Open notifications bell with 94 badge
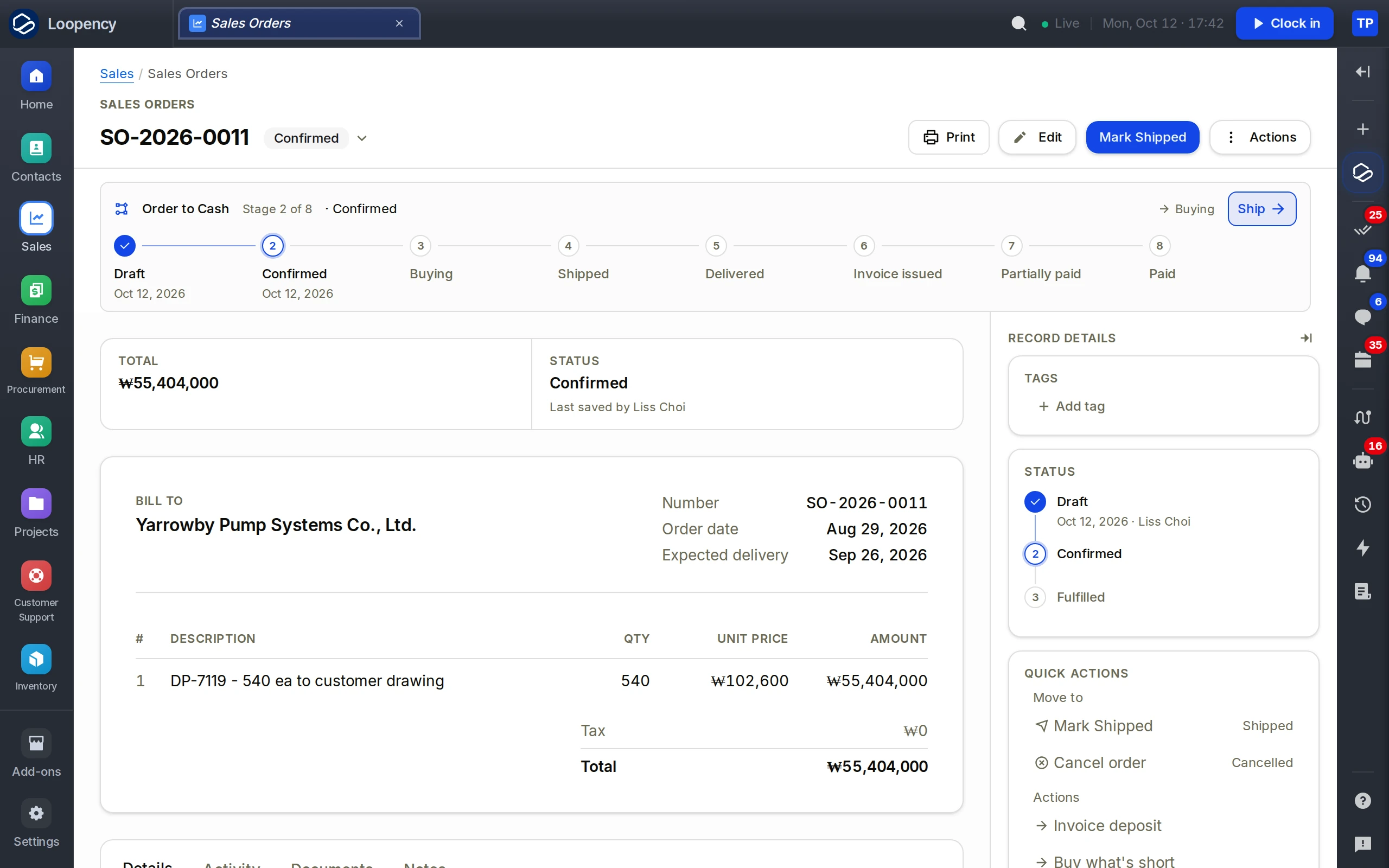1389x868 pixels. point(1362,273)
